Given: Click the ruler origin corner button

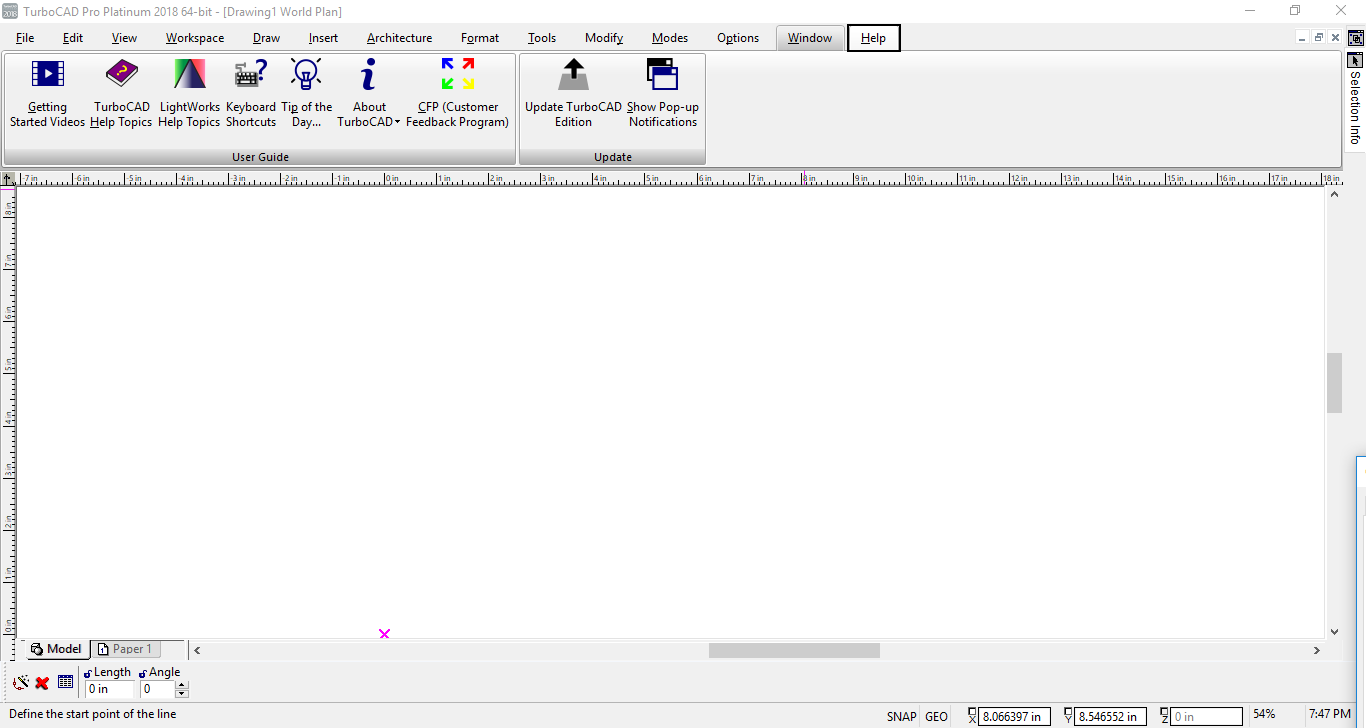Looking at the screenshot, I should point(7,179).
